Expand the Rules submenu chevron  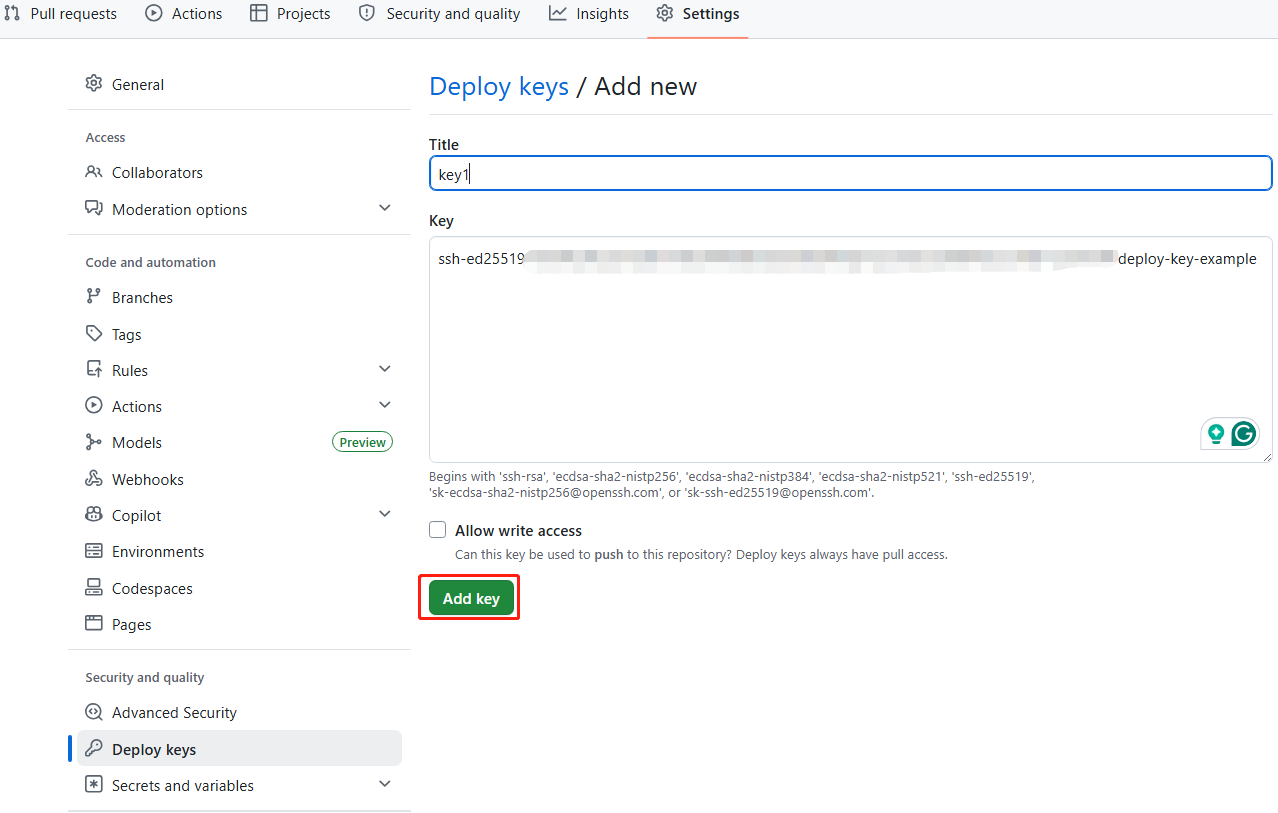[x=385, y=369]
